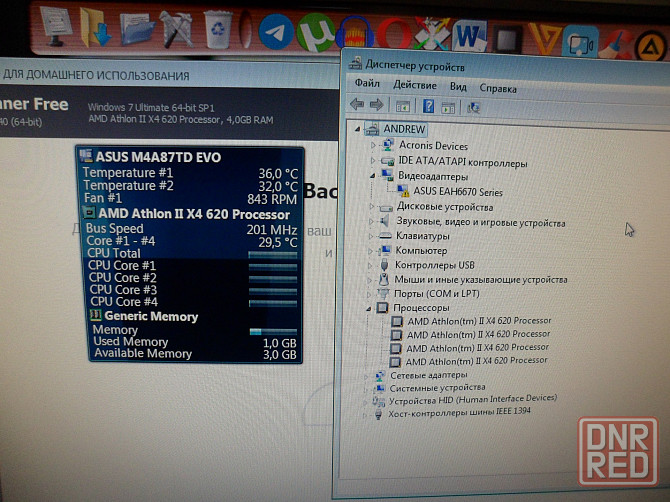Open the downloads folder dock icon
The width and height of the screenshot is (670, 502).
click(96, 27)
